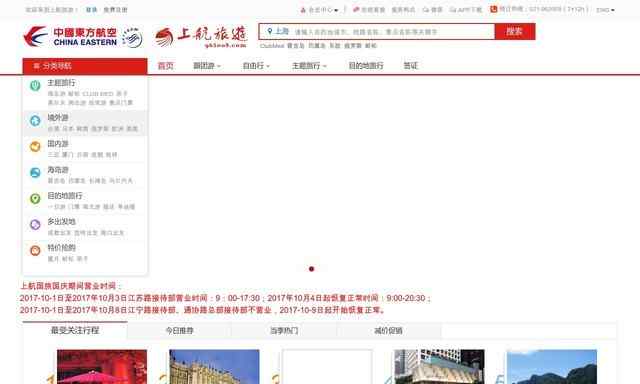Screen dimensions: 640x384
Task: Click the 目的地旅行 green pin icon
Action: click(35, 199)
